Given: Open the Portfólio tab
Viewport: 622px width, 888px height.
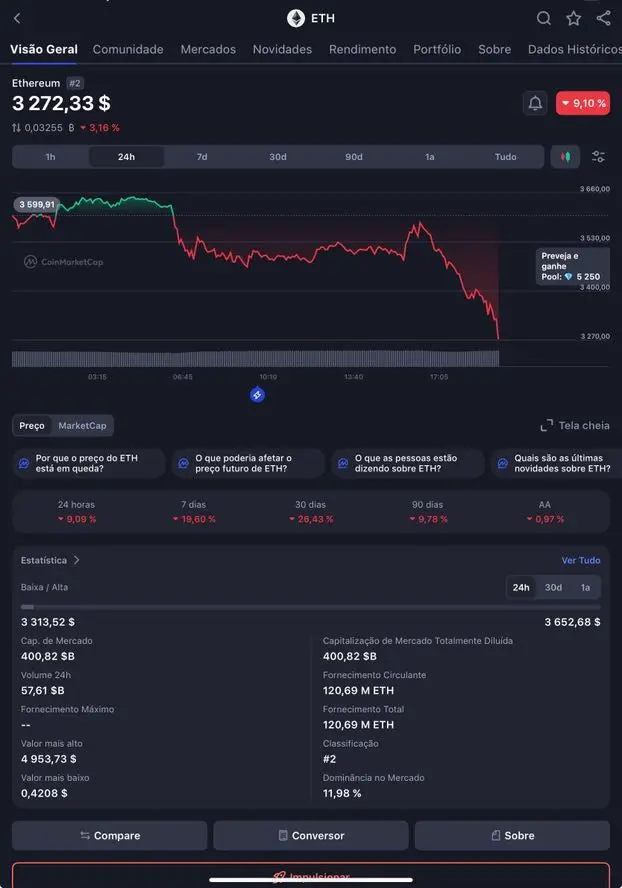Looking at the screenshot, I should (437, 49).
